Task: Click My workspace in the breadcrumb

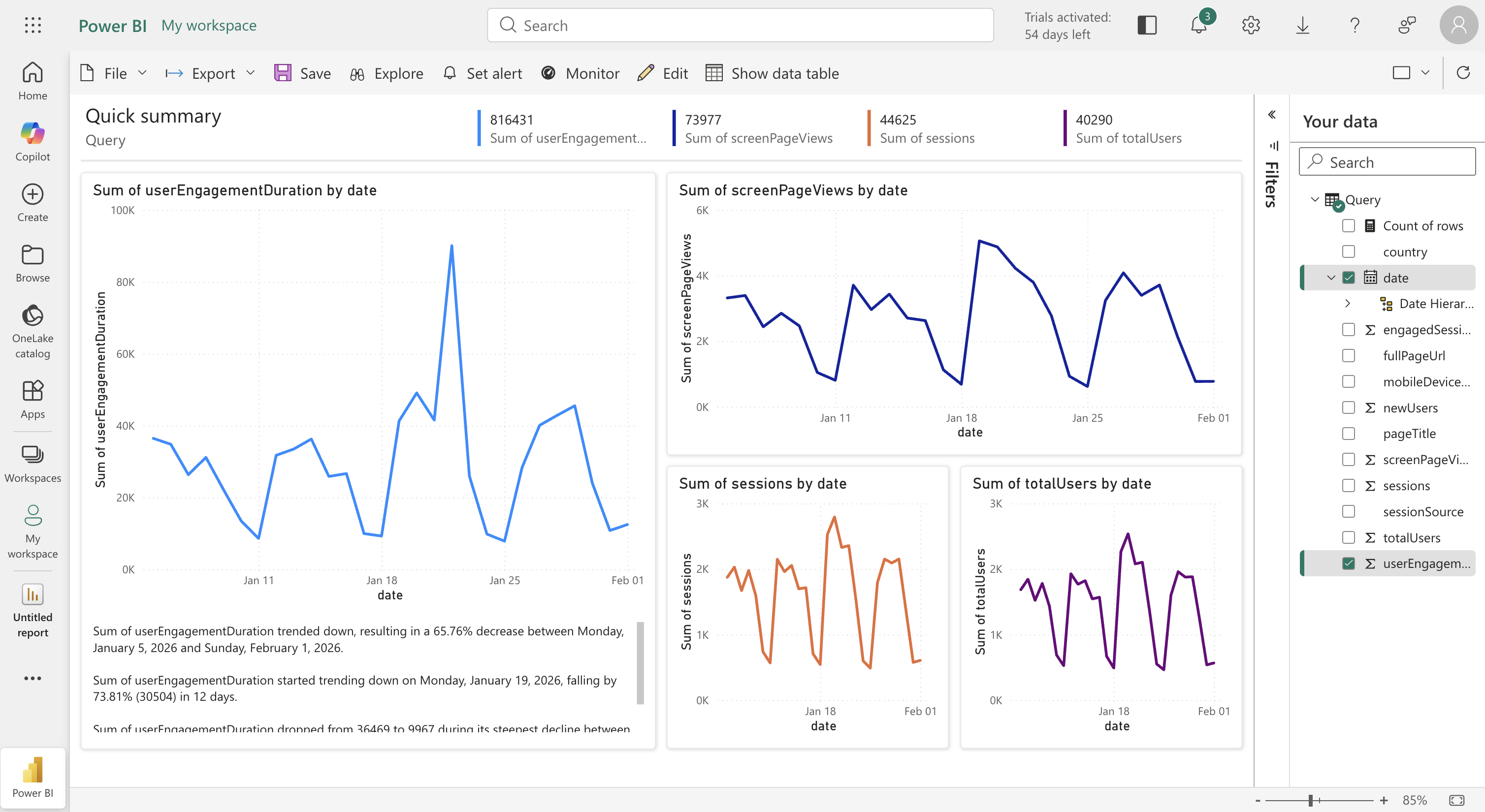Action: (x=209, y=26)
